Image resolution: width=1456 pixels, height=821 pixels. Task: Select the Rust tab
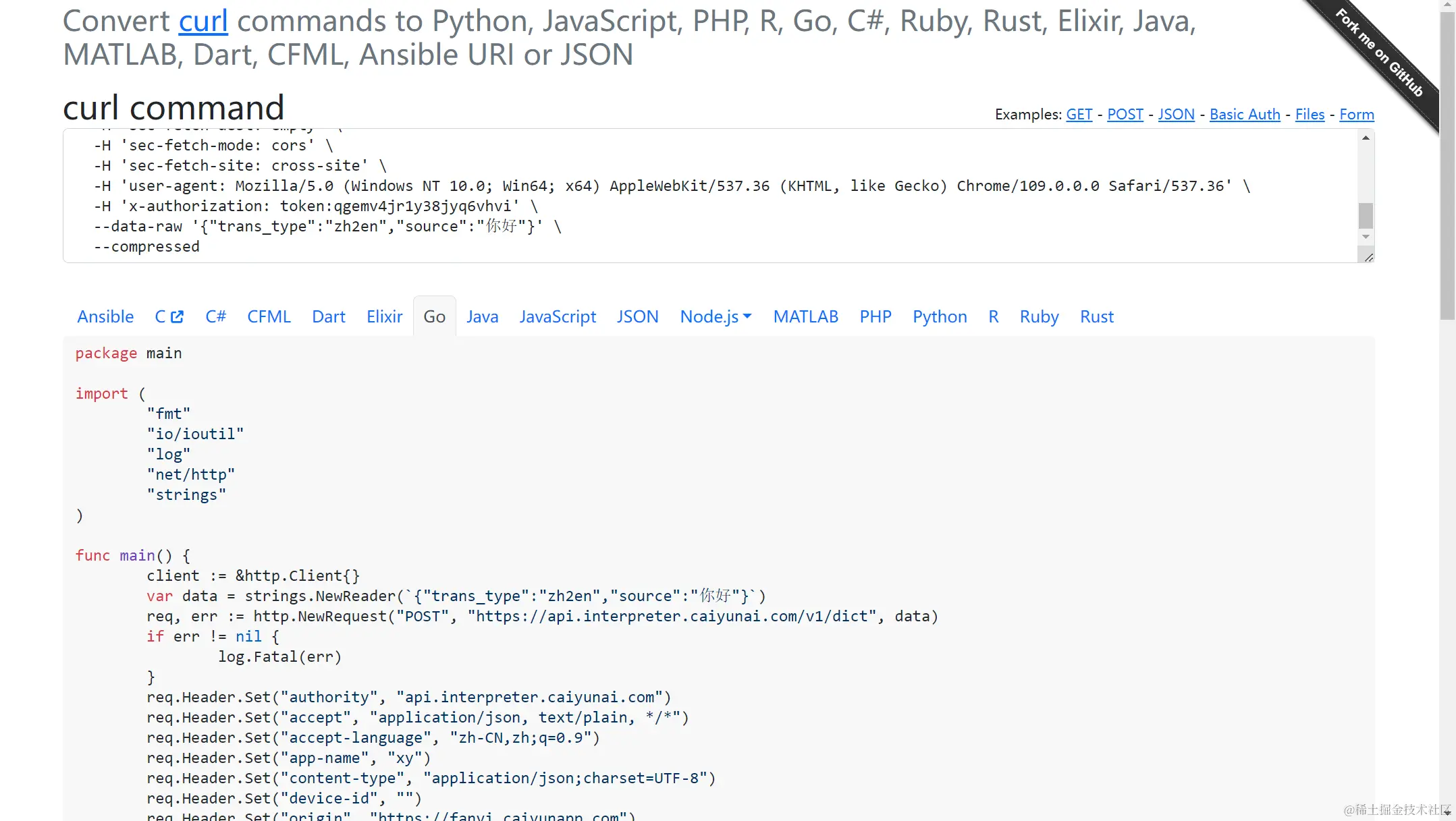[x=1096, y=316]
